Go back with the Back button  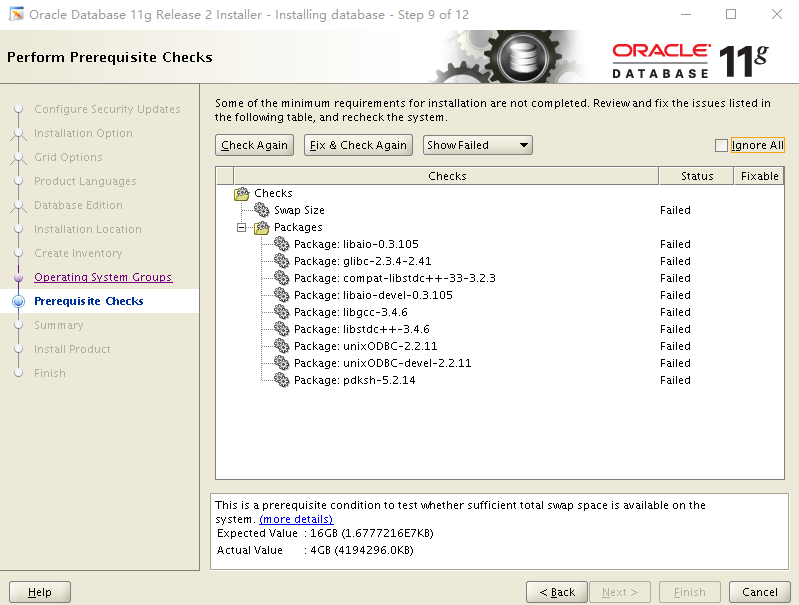coord(556,592)
